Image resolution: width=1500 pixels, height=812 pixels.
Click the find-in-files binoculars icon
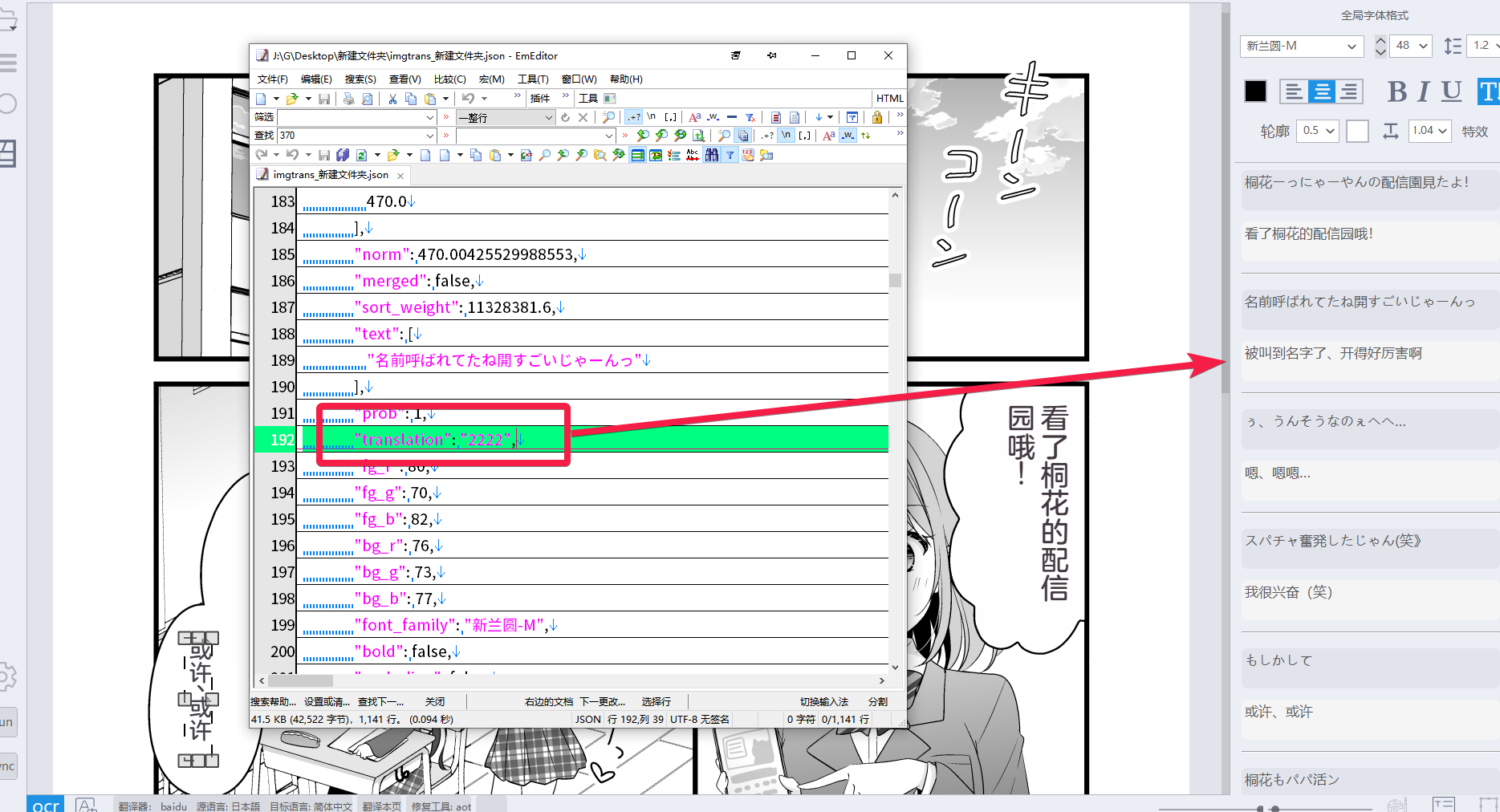tap(713, 154)
